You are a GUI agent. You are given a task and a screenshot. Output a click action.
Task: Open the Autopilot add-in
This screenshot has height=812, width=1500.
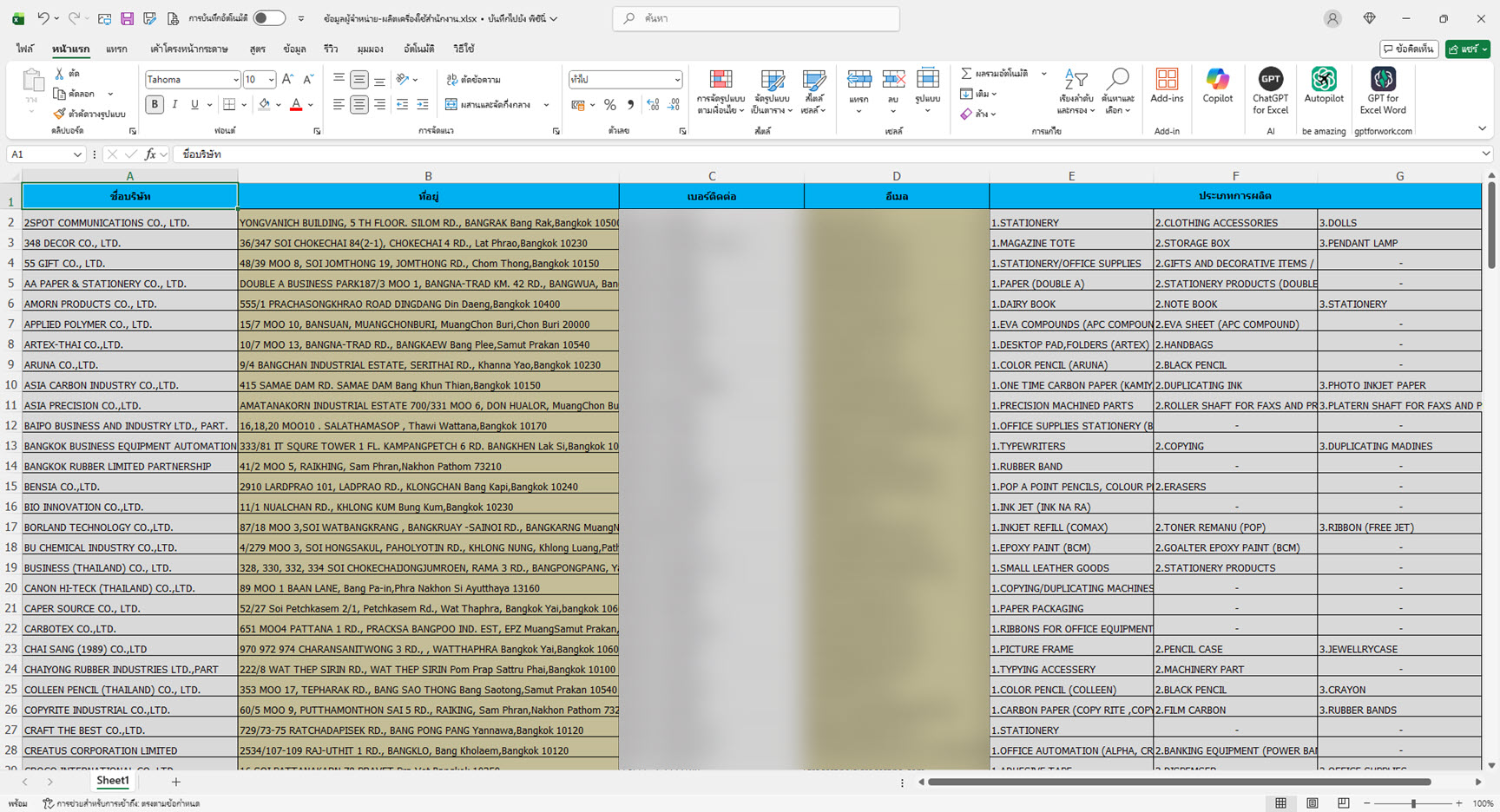(1323, 87)
